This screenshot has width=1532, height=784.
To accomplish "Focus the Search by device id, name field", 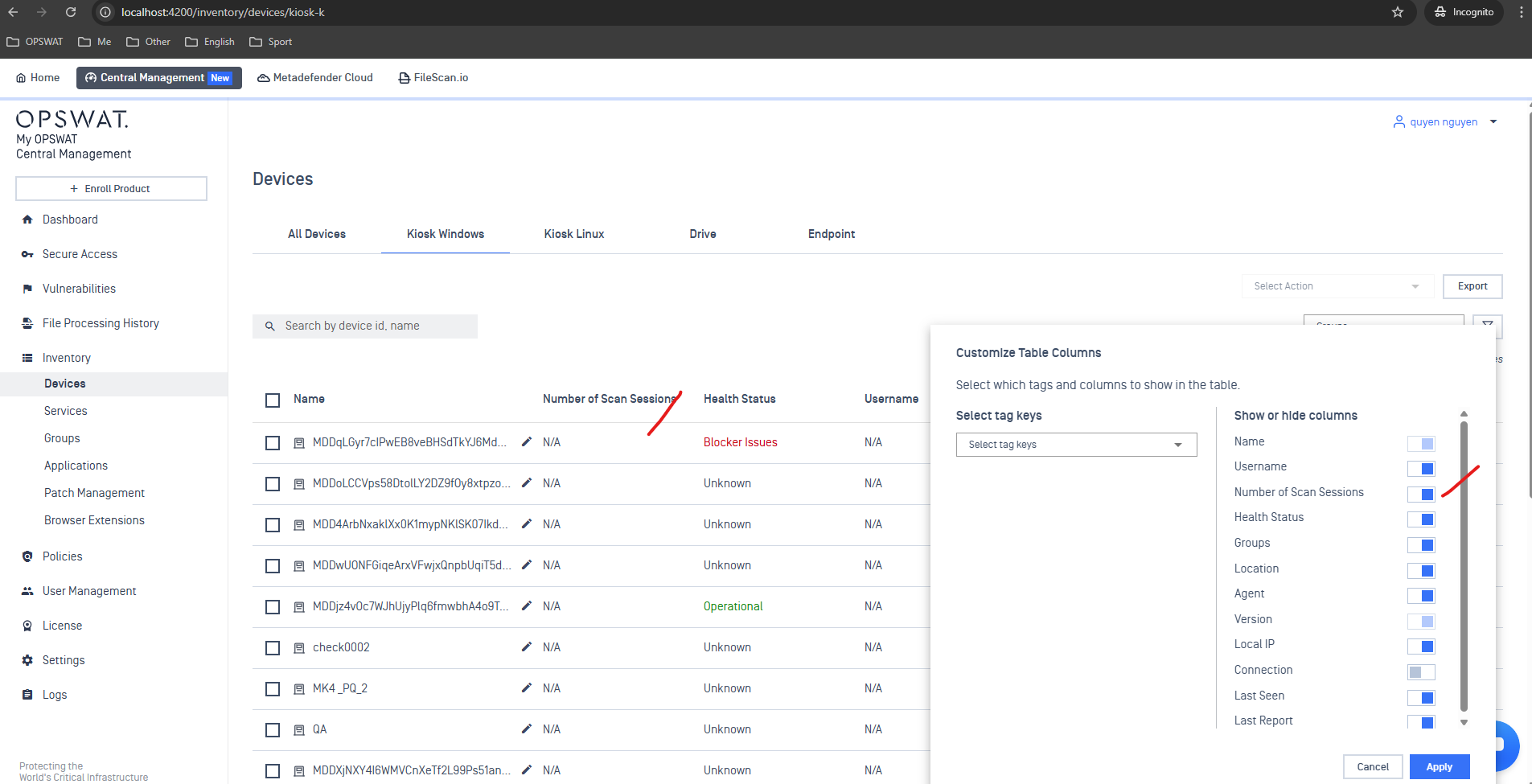I will click(365, 326).
